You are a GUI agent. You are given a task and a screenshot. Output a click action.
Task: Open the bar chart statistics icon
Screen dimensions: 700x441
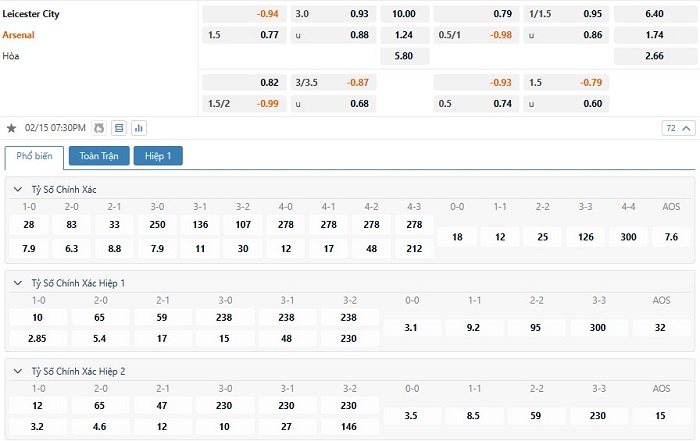pyautogui.click(x=138, y=128)
